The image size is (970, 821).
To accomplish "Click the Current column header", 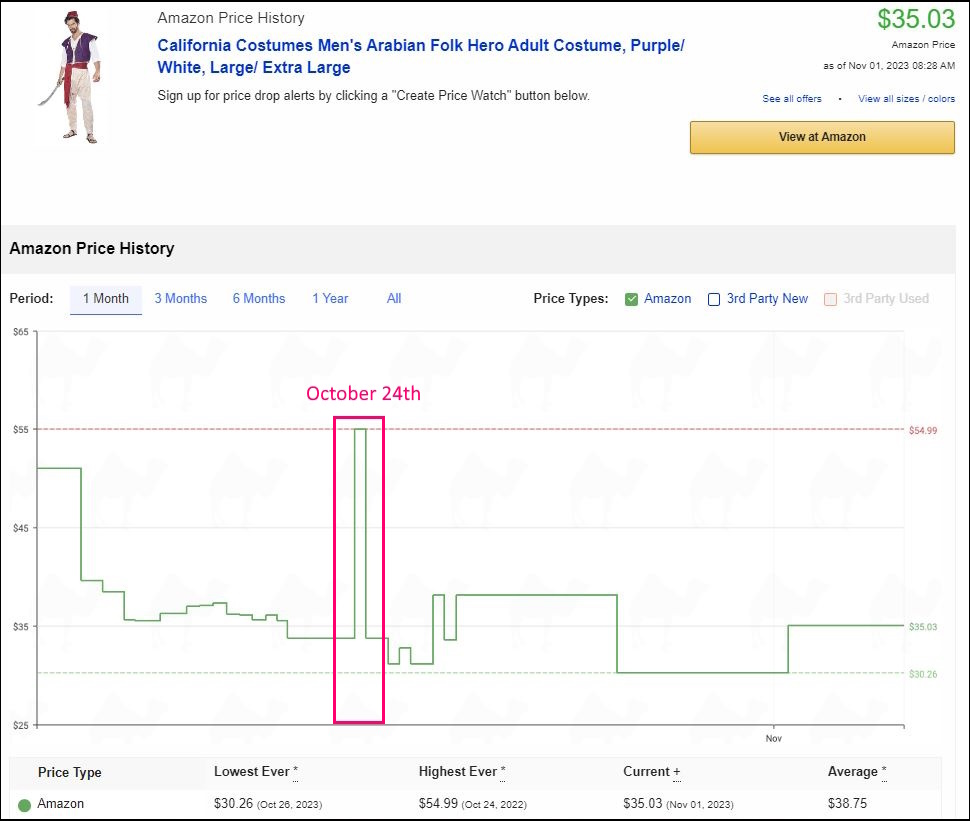I will pos(652,772).
